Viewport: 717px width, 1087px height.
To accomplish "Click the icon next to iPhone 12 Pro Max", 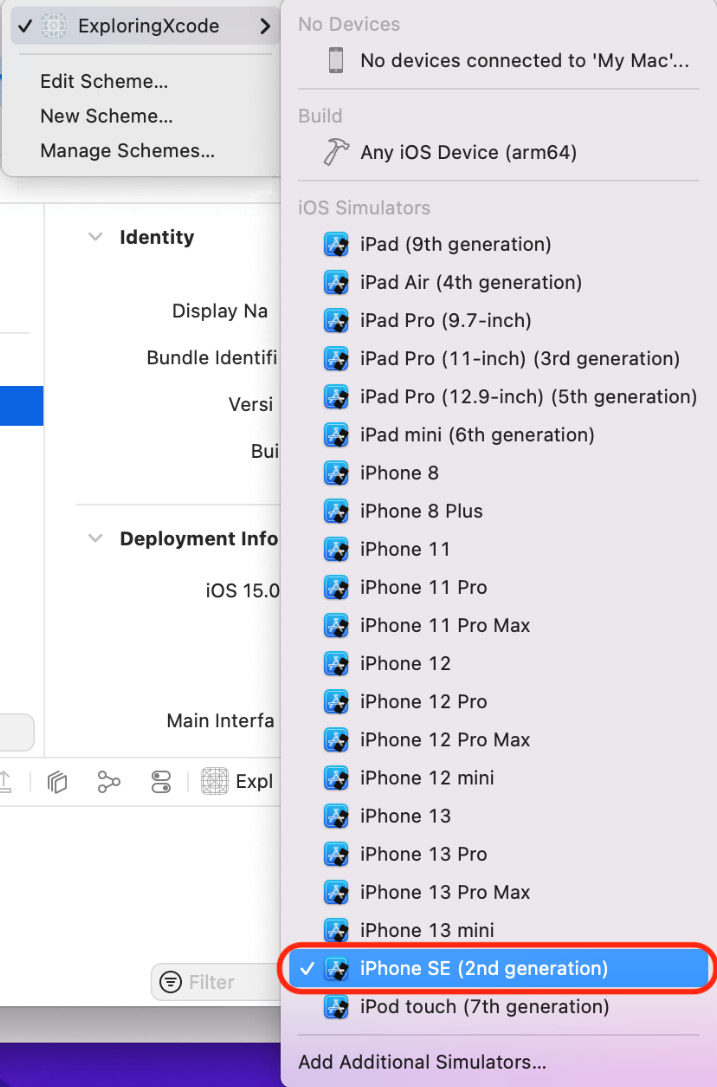I will pos(336,740).
